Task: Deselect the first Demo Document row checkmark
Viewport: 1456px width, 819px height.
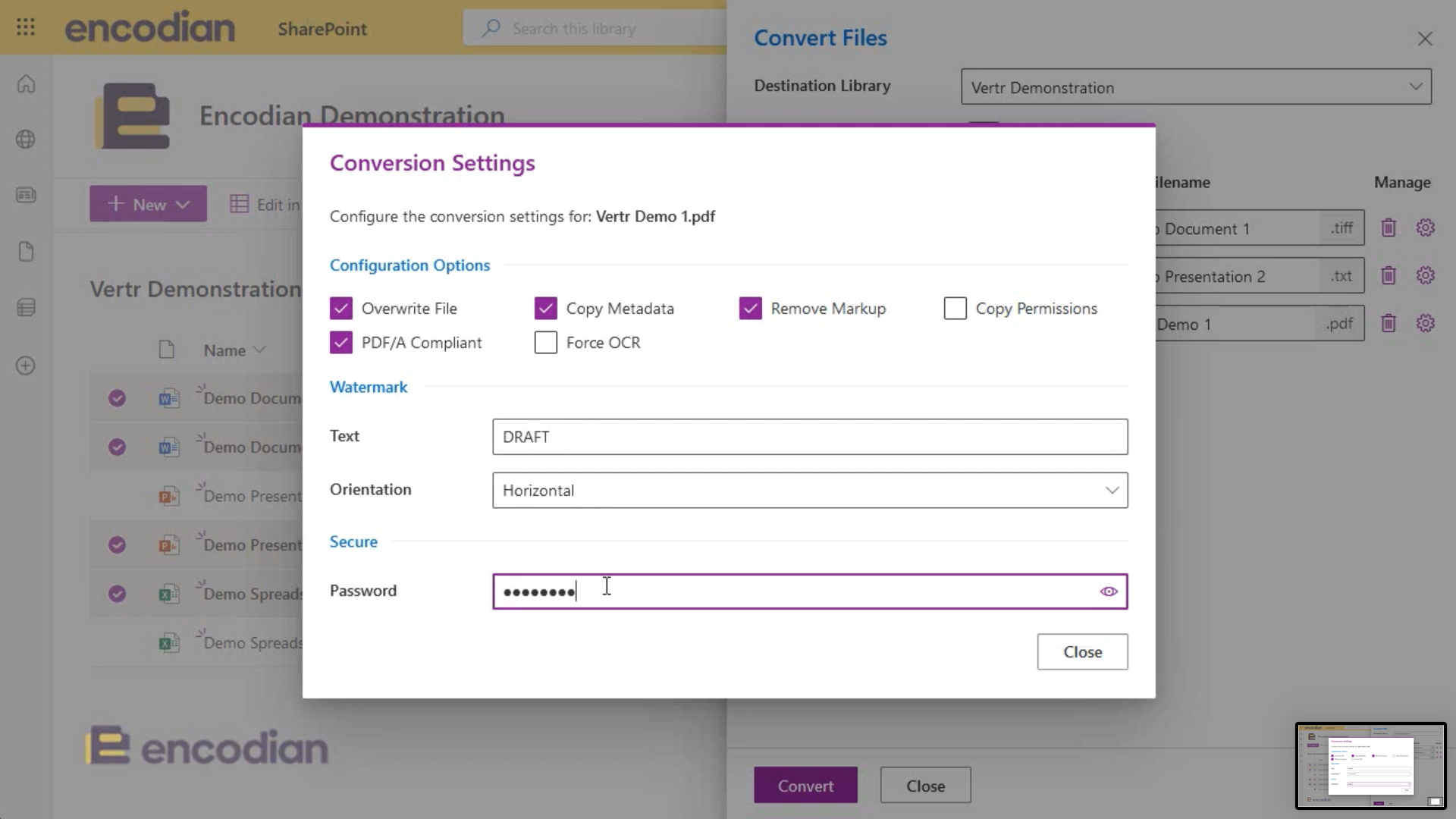Action: 117,398
